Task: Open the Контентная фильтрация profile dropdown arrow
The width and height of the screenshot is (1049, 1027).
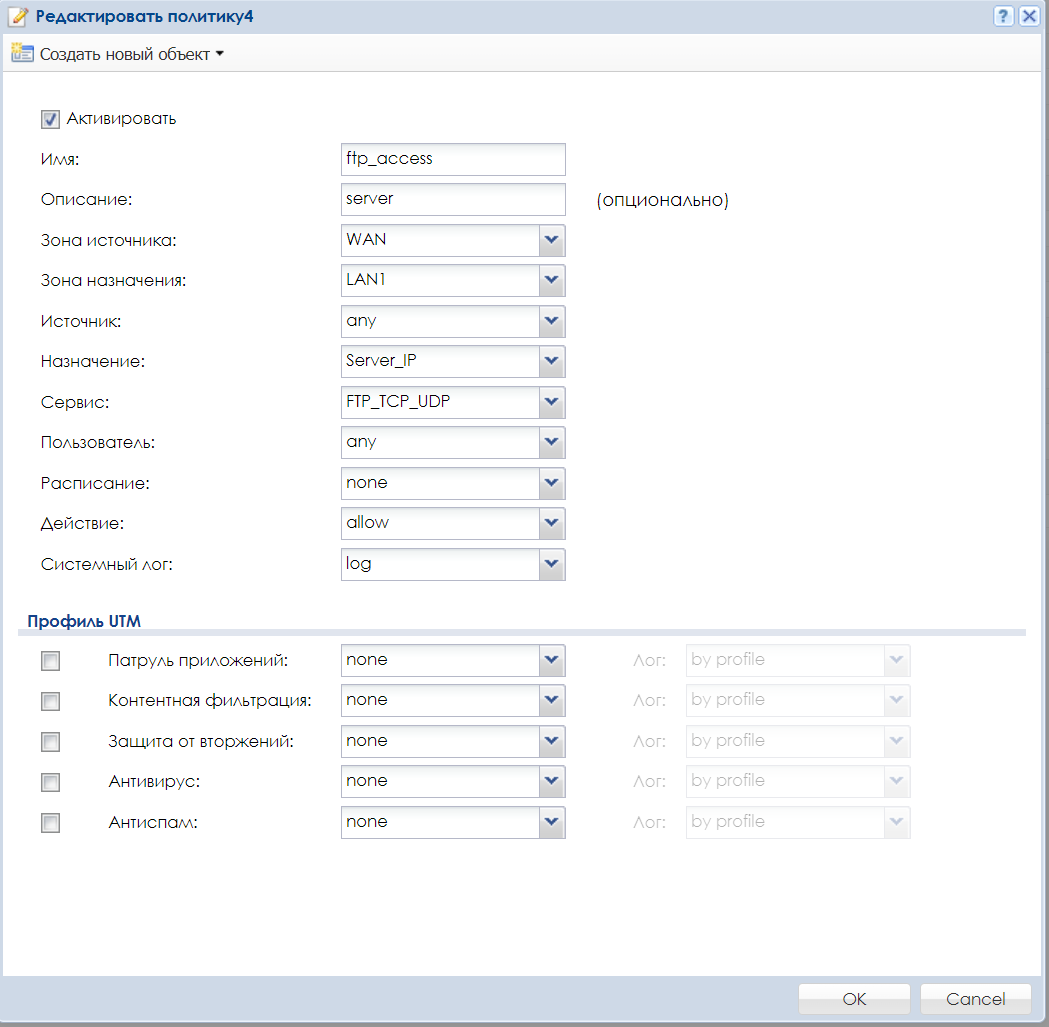Action: 551,701
